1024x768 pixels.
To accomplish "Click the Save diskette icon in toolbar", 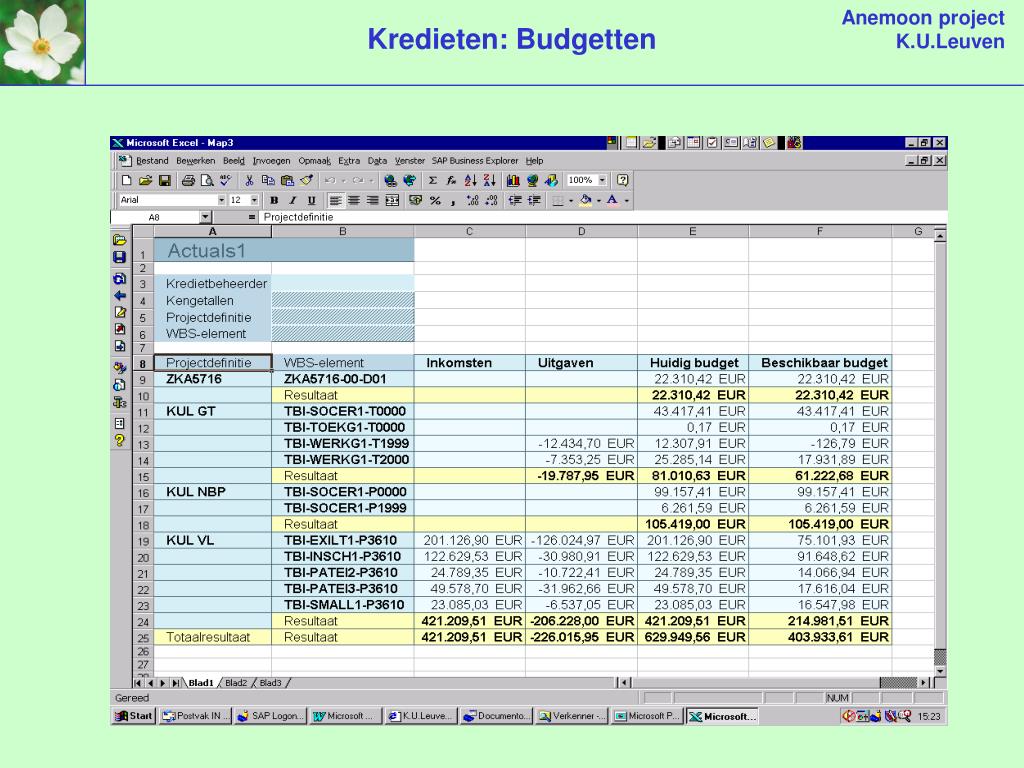I will 165,180.
